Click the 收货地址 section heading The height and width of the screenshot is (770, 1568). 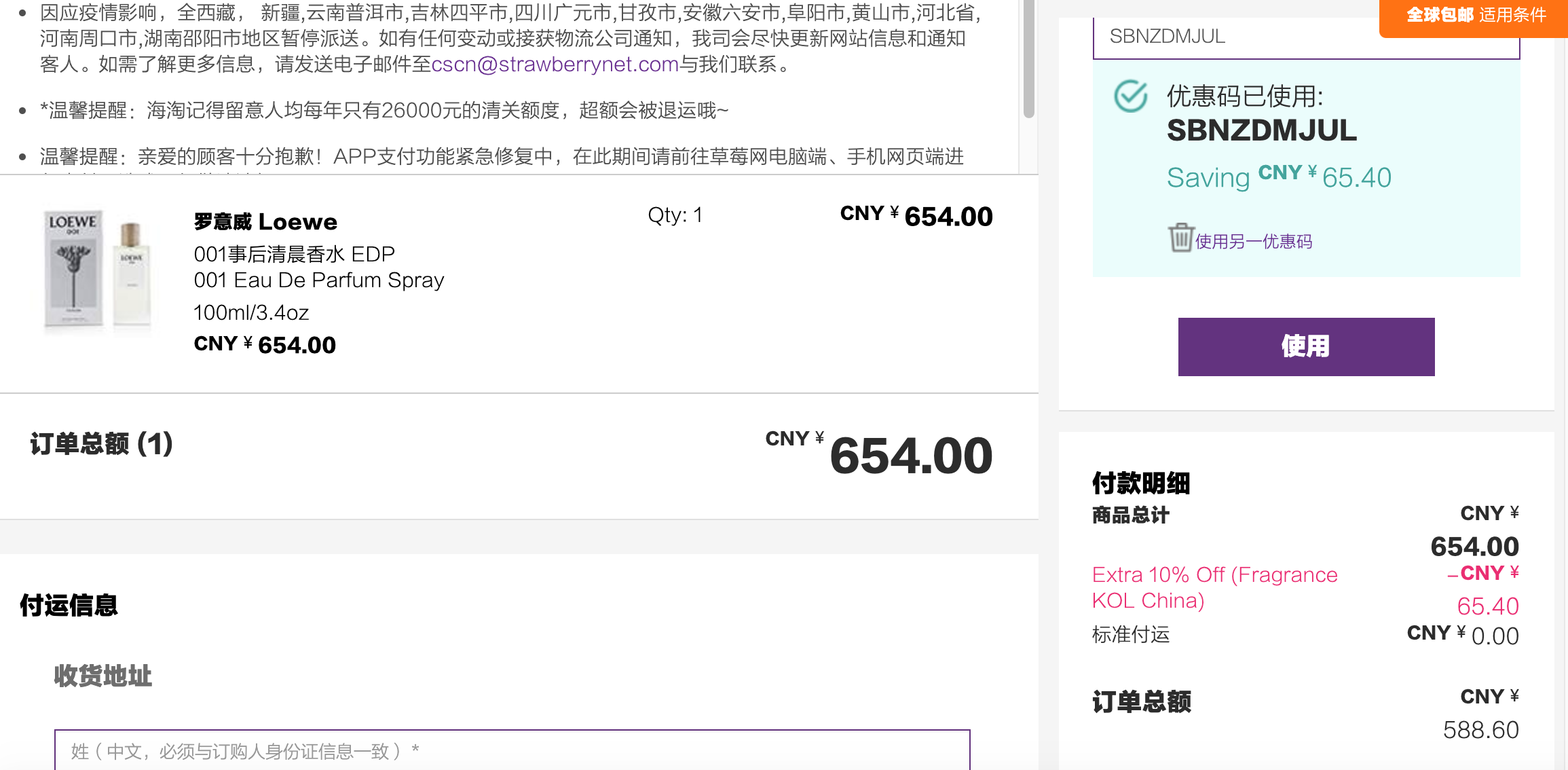pyautogui.click(x=102, y=676)
